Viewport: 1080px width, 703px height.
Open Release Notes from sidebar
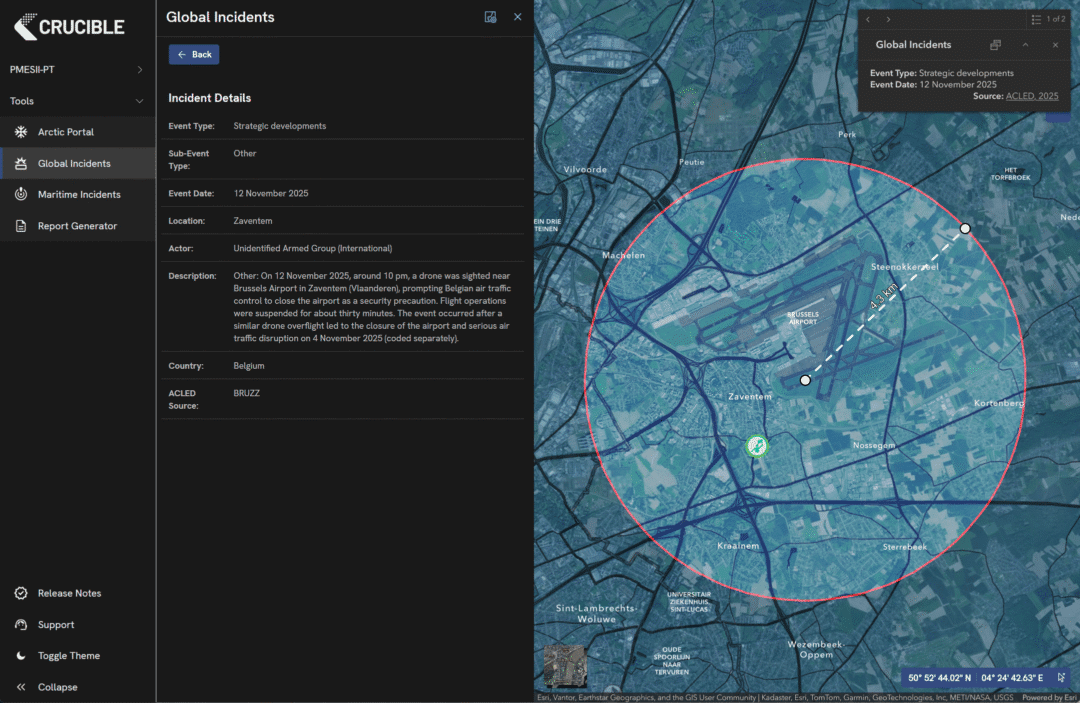[x=69, y=594]
